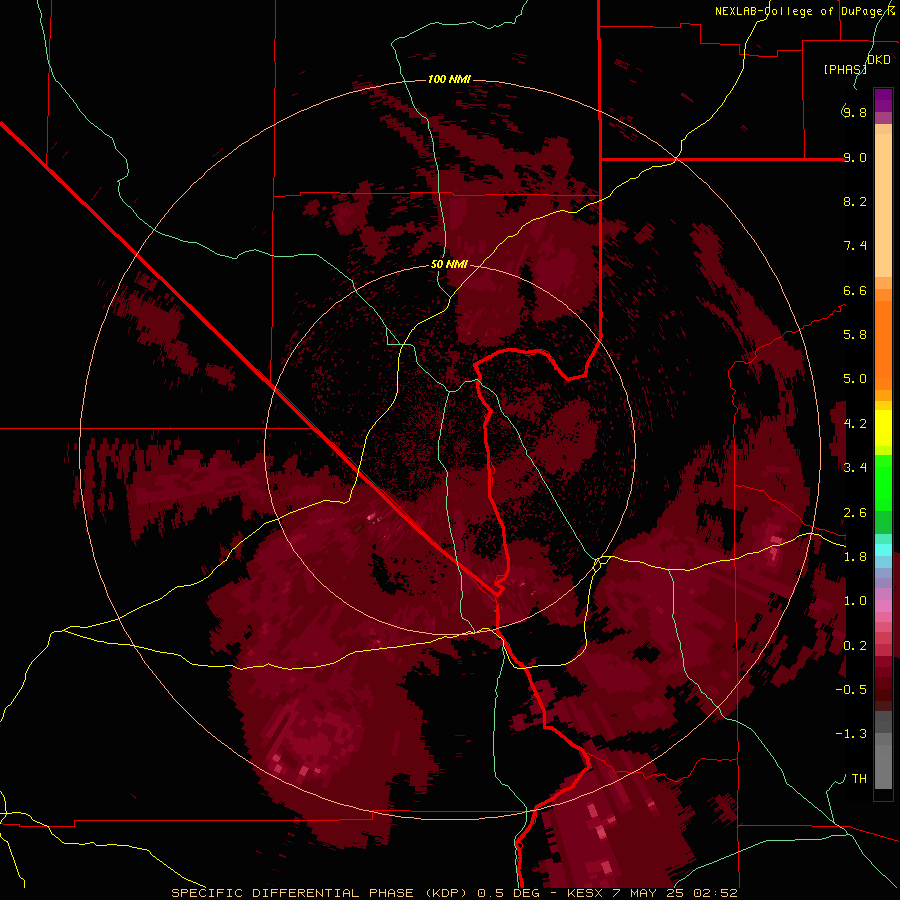The image size is (900, 900).
Task: Click the 6.6 value on color scale
Action: coord(855,290)
